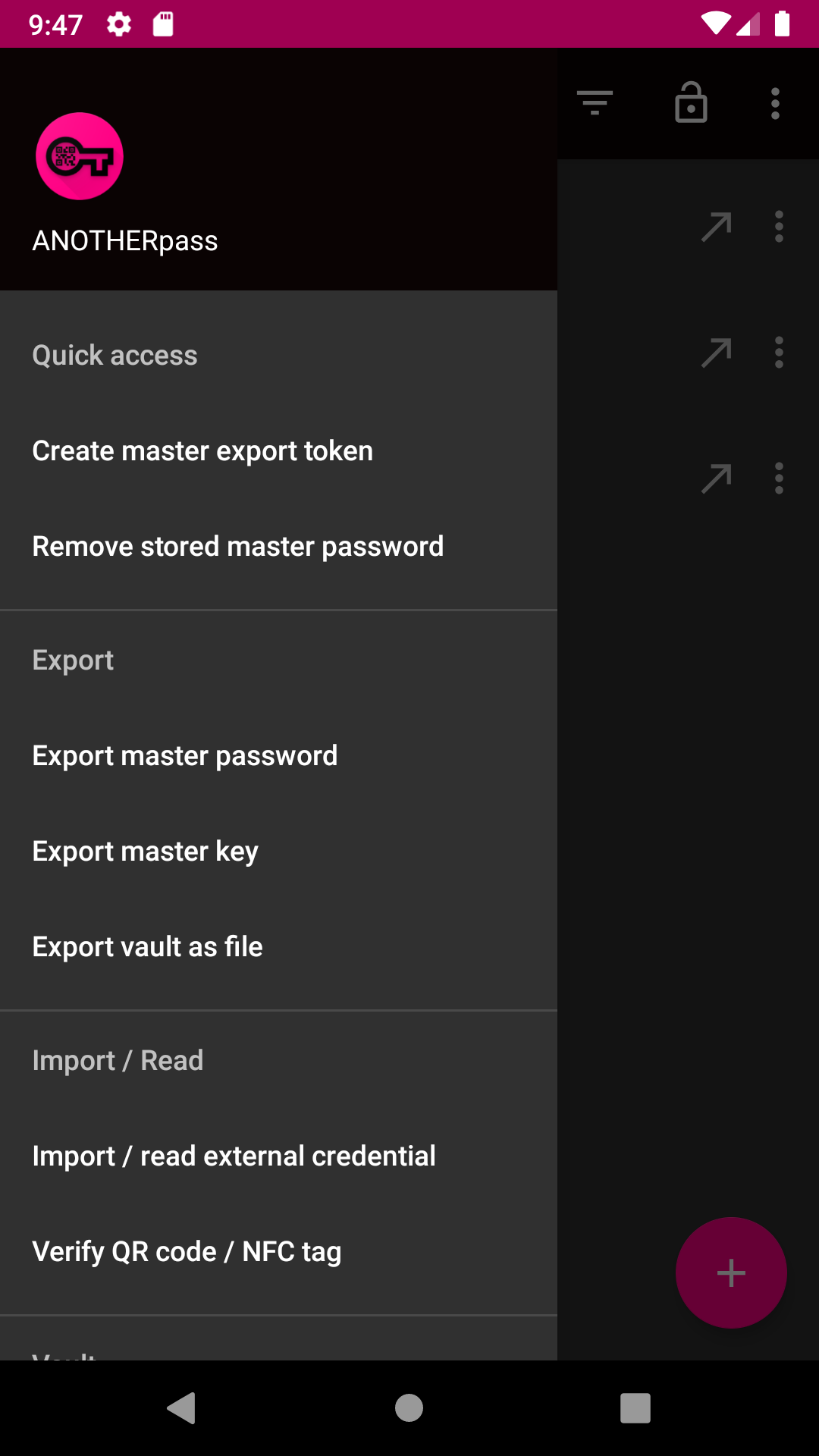
Task: Tap the ANOTHERpass key logo icon
Action: click(80, 156)
